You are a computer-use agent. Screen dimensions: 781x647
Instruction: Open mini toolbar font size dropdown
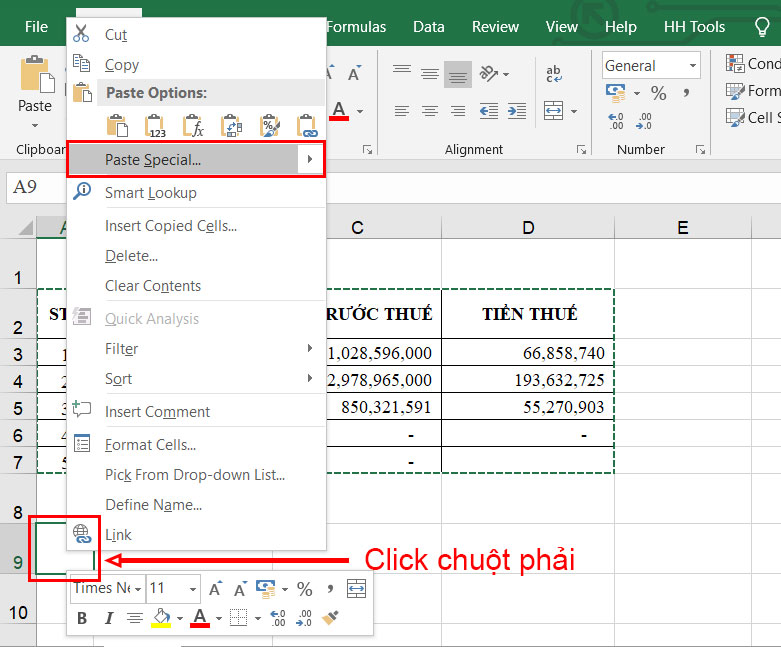click(193, 589)
